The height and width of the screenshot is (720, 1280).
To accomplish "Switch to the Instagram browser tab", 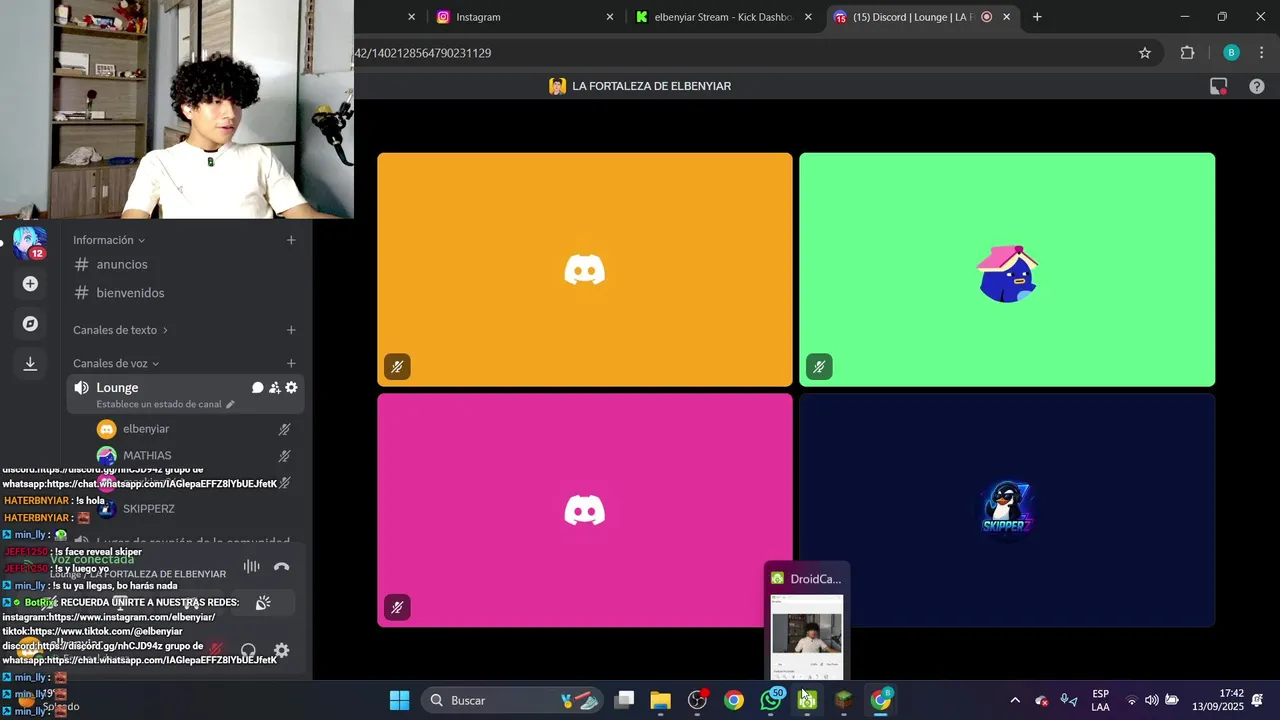I will click(525, 17).
